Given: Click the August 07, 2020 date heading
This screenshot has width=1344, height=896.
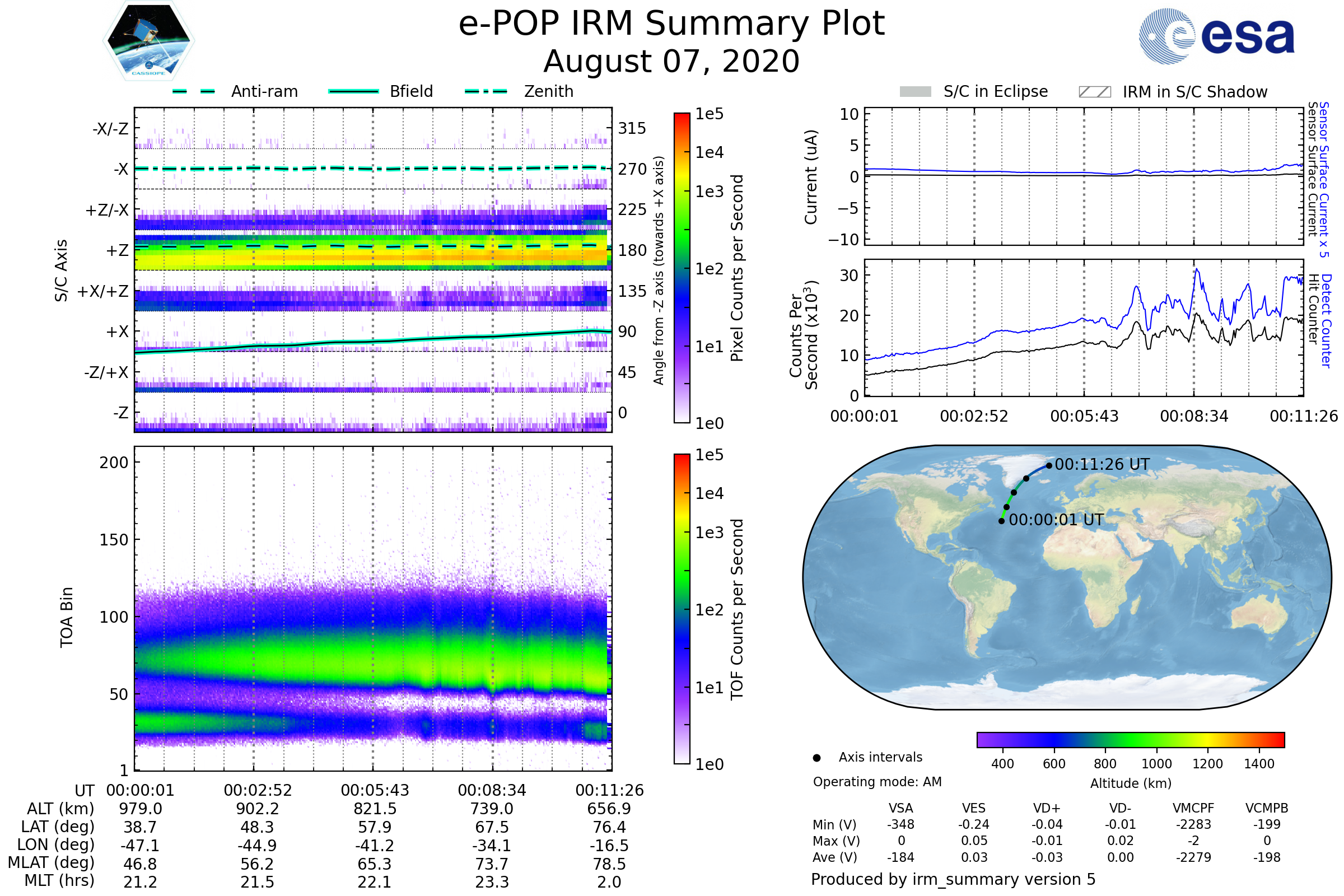Looking at the screenshot, I should coord(671,62).
